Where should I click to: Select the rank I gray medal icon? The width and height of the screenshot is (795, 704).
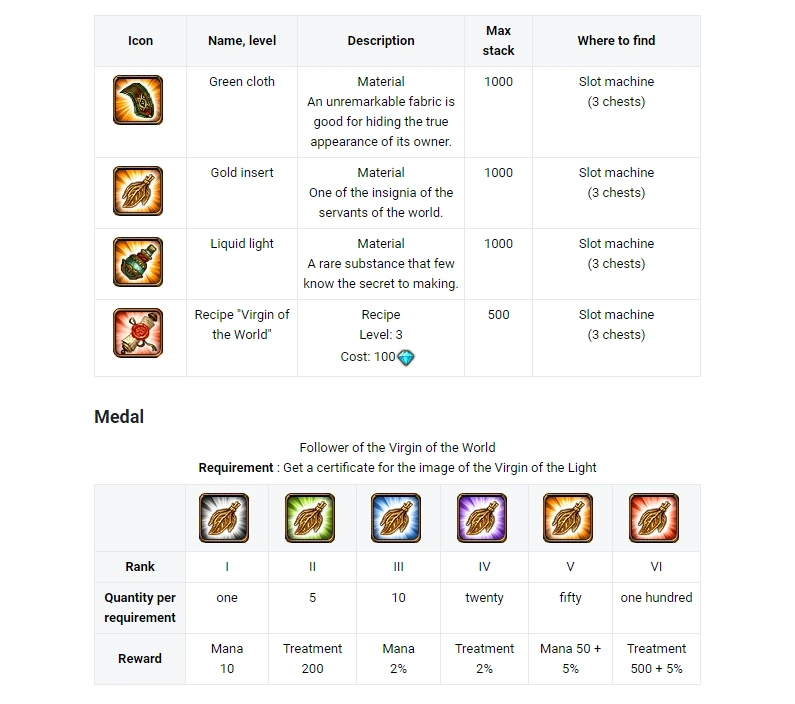[x=226, y=518]
